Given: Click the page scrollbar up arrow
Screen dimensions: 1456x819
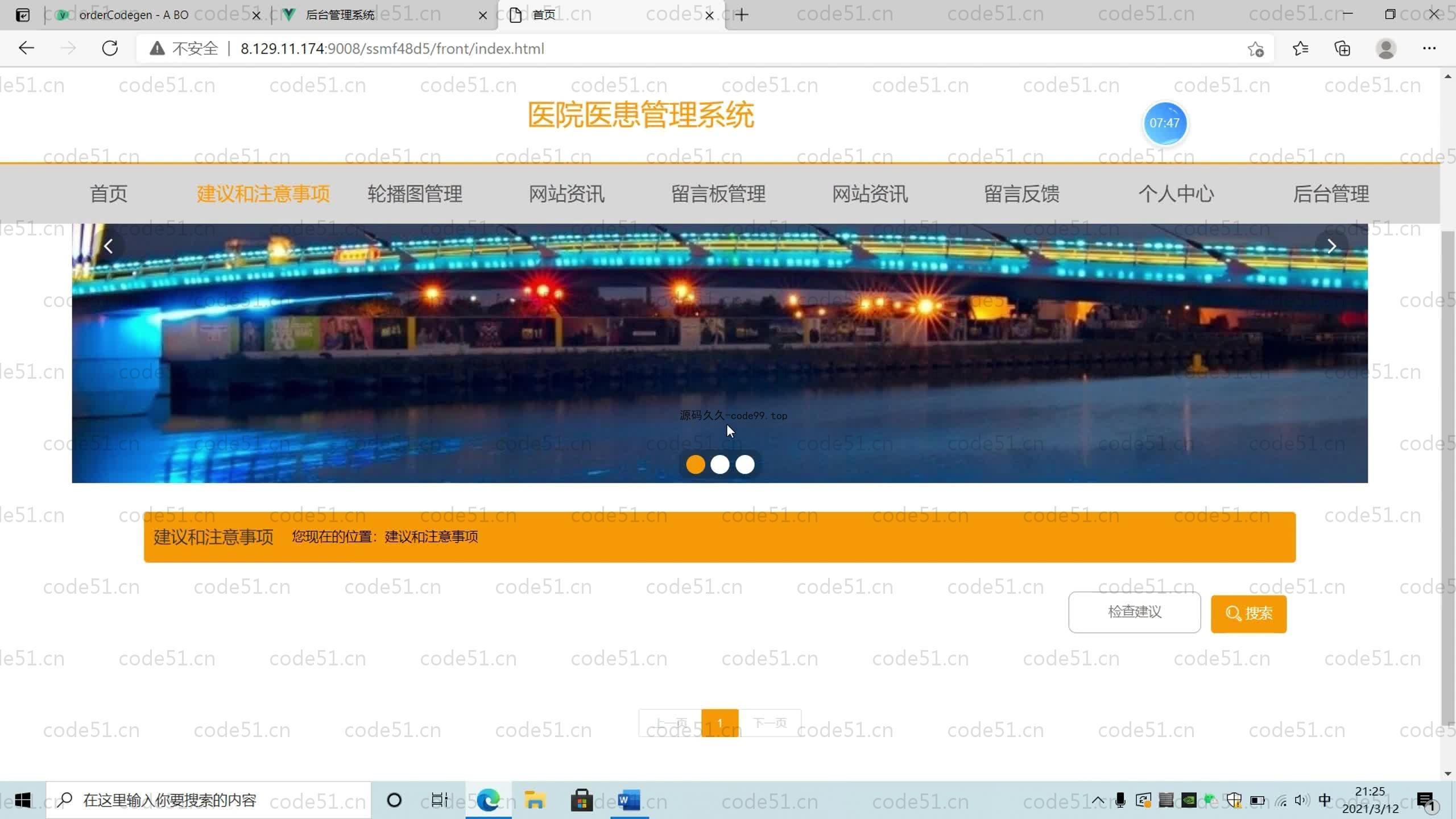Looking at the screenshot, I should coord(1447,77).
